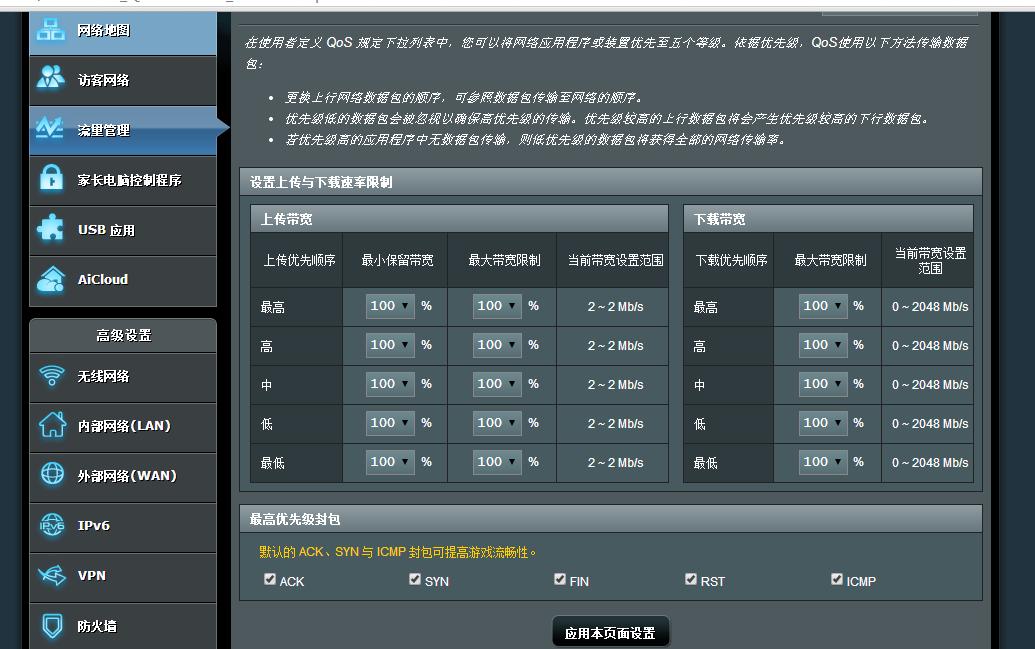
Task: Open 最低 row maximum bandwidth limit dropdown
Action: [x=495, y=462]
